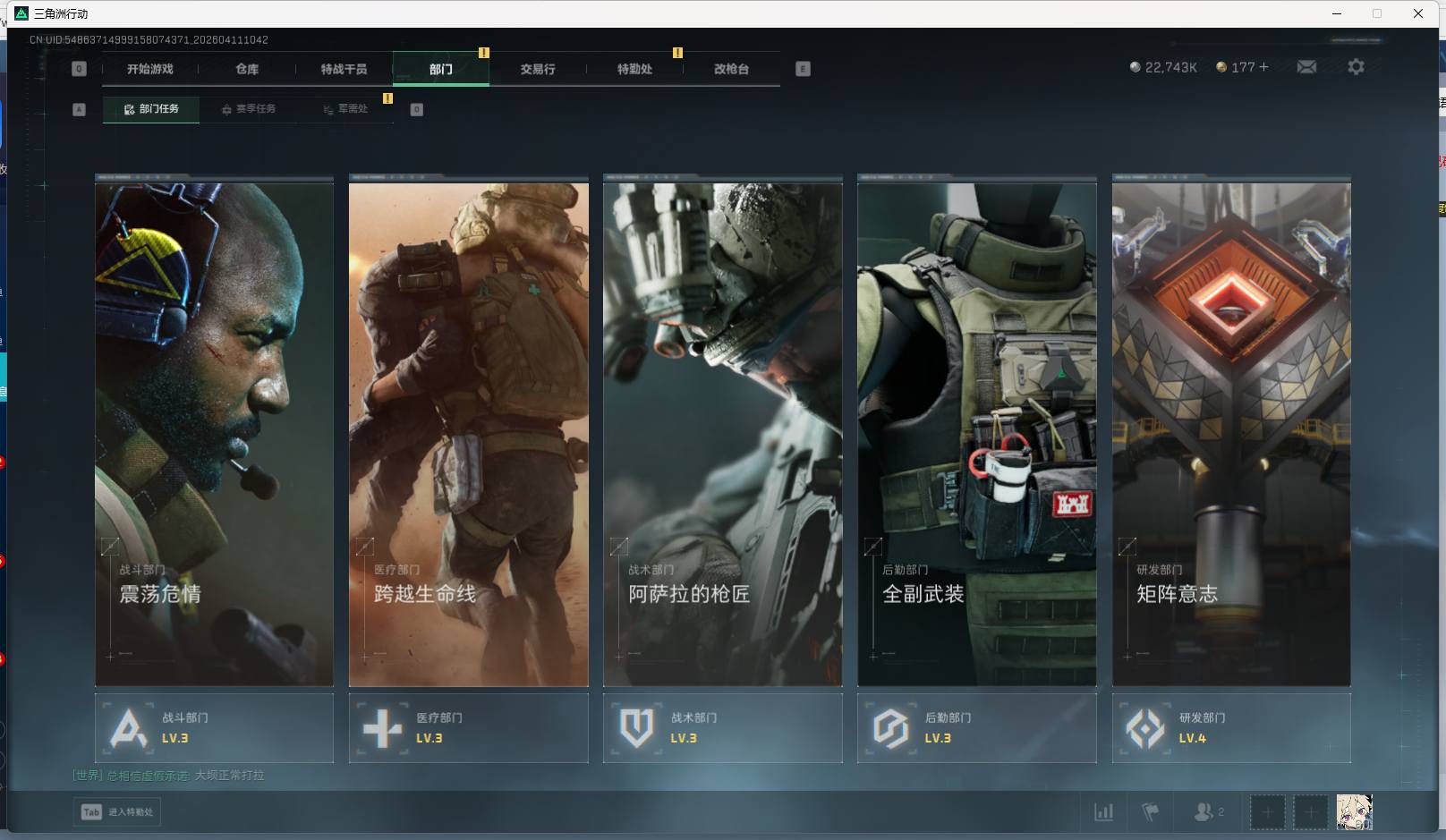Select the 赛季任务 sub-tab
Viewport: 1446px width, 840px height.
(249, 109)
